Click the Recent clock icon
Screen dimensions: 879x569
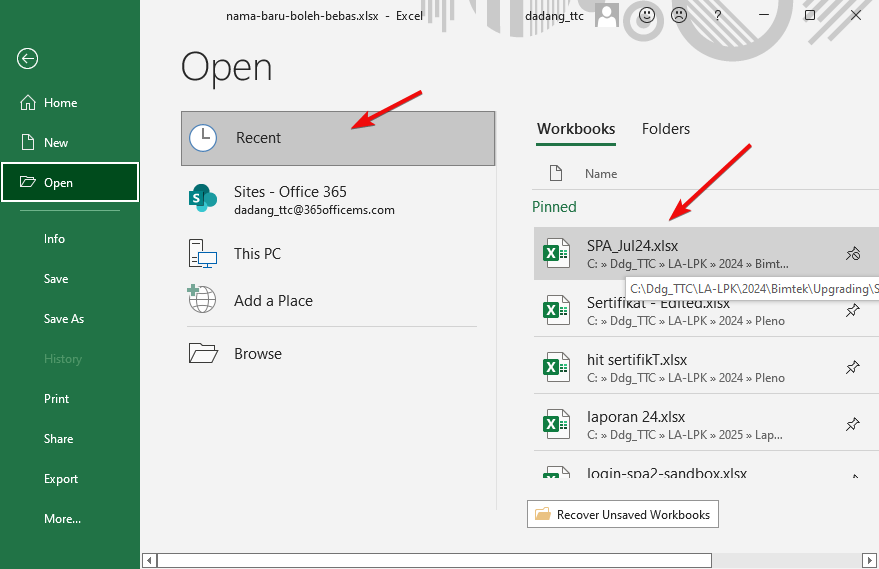[x=203, y=138]
